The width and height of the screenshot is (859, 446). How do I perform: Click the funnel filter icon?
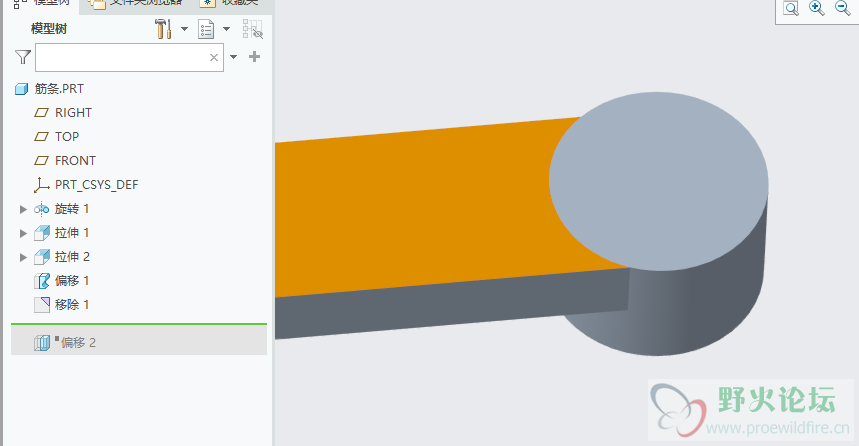click(x=23, y=57)
